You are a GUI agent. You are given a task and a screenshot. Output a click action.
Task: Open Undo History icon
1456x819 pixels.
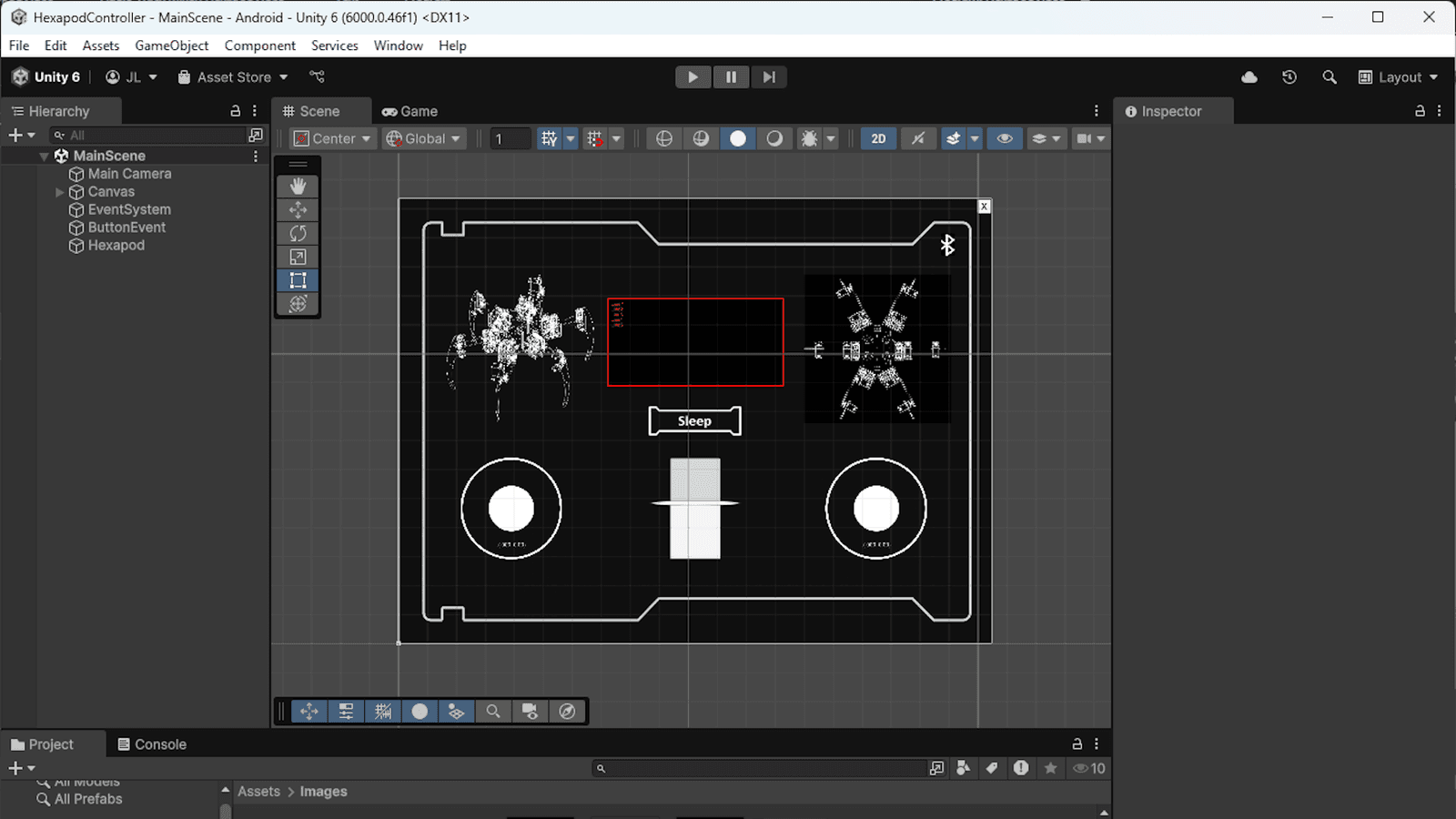[1289, 77]
